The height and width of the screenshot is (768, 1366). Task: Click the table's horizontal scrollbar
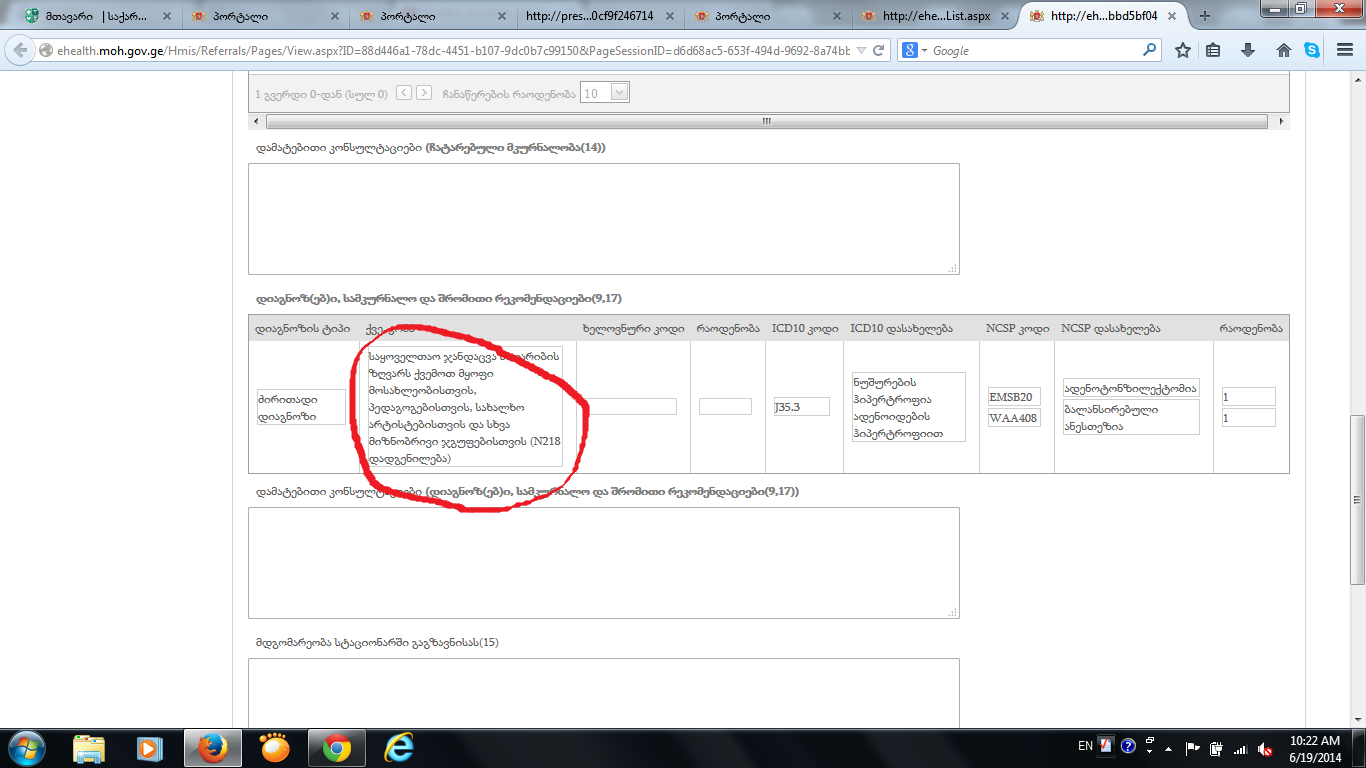[x=767, y=121]
